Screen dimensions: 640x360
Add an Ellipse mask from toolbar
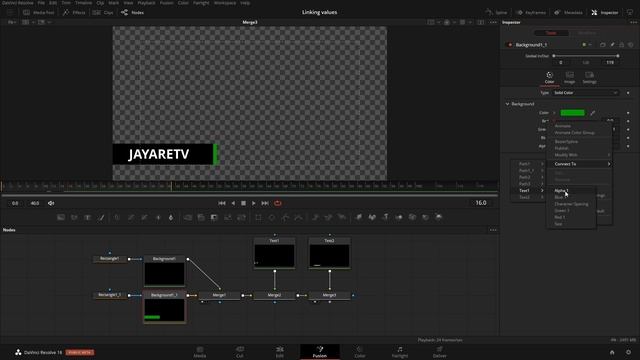[x=272, y=218]
